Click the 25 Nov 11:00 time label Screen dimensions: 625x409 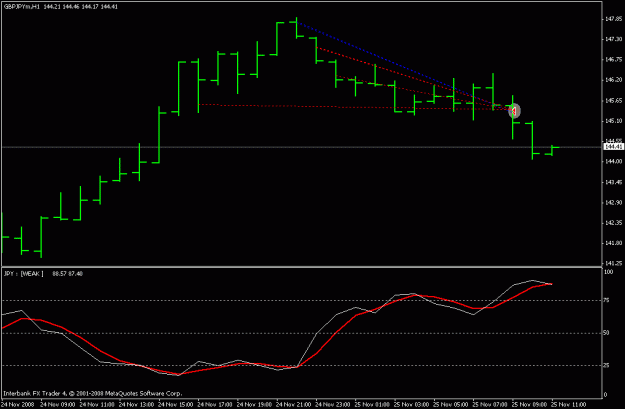[569, 405]
